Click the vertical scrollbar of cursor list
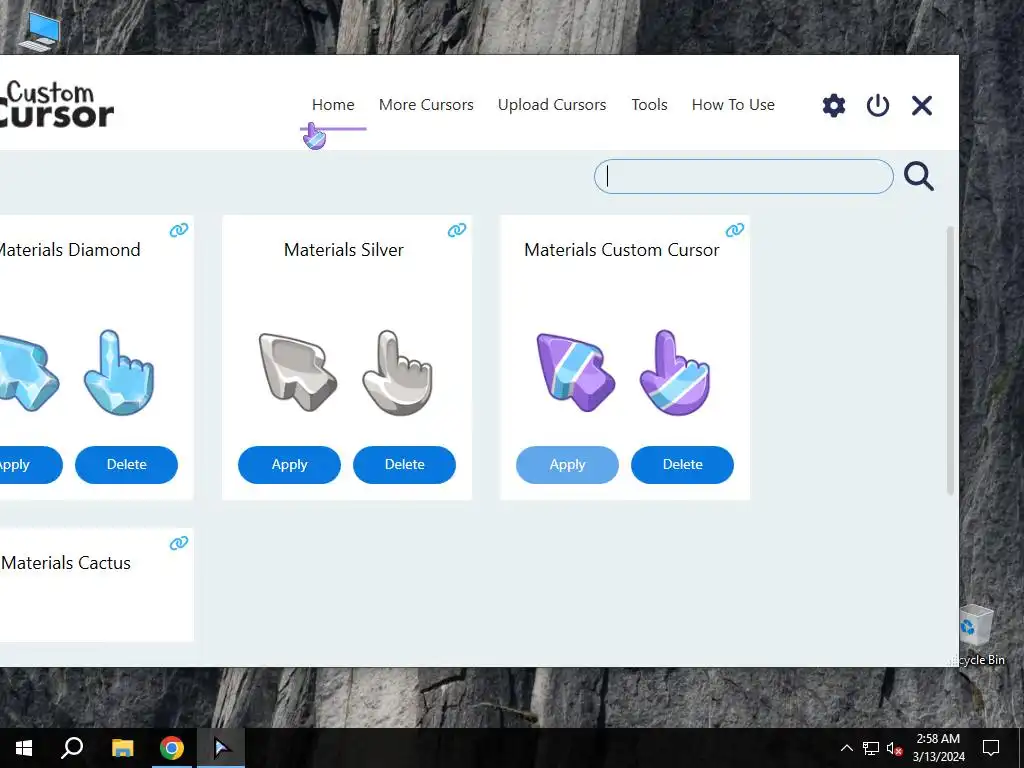 [x=950, y=360]
